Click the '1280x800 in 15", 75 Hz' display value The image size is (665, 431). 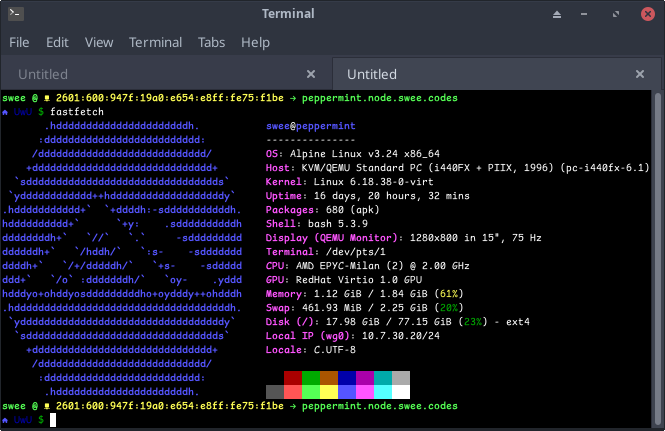pyautogui.click(x=476, y=238)
